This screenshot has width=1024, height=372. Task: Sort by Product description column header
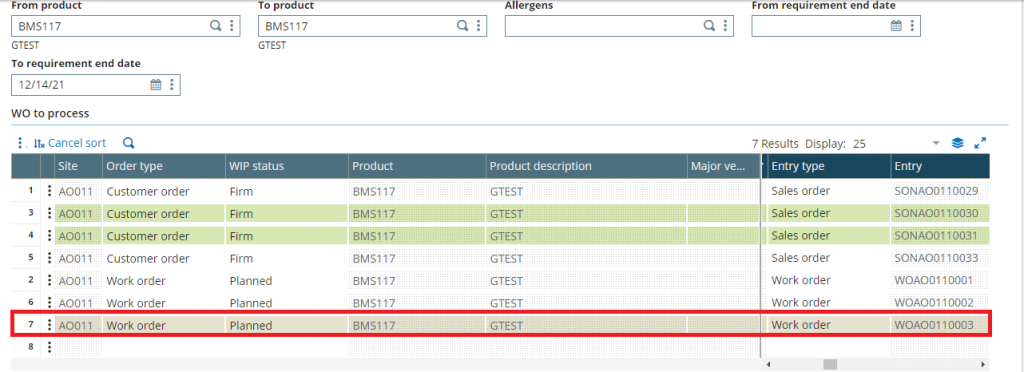(586, 166)
